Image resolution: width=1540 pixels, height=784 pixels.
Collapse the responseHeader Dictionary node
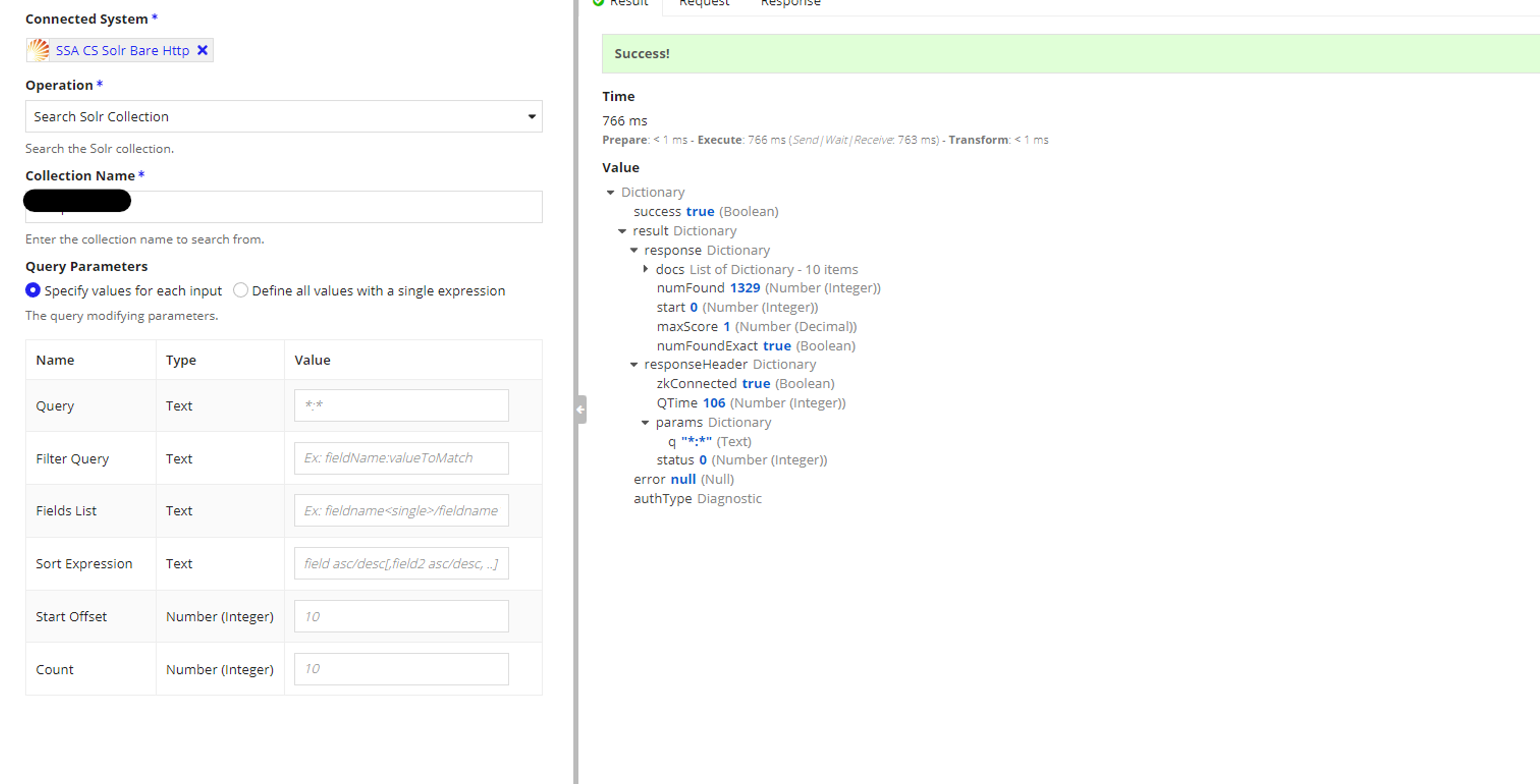pyautogui.click(x=634, y=364)
